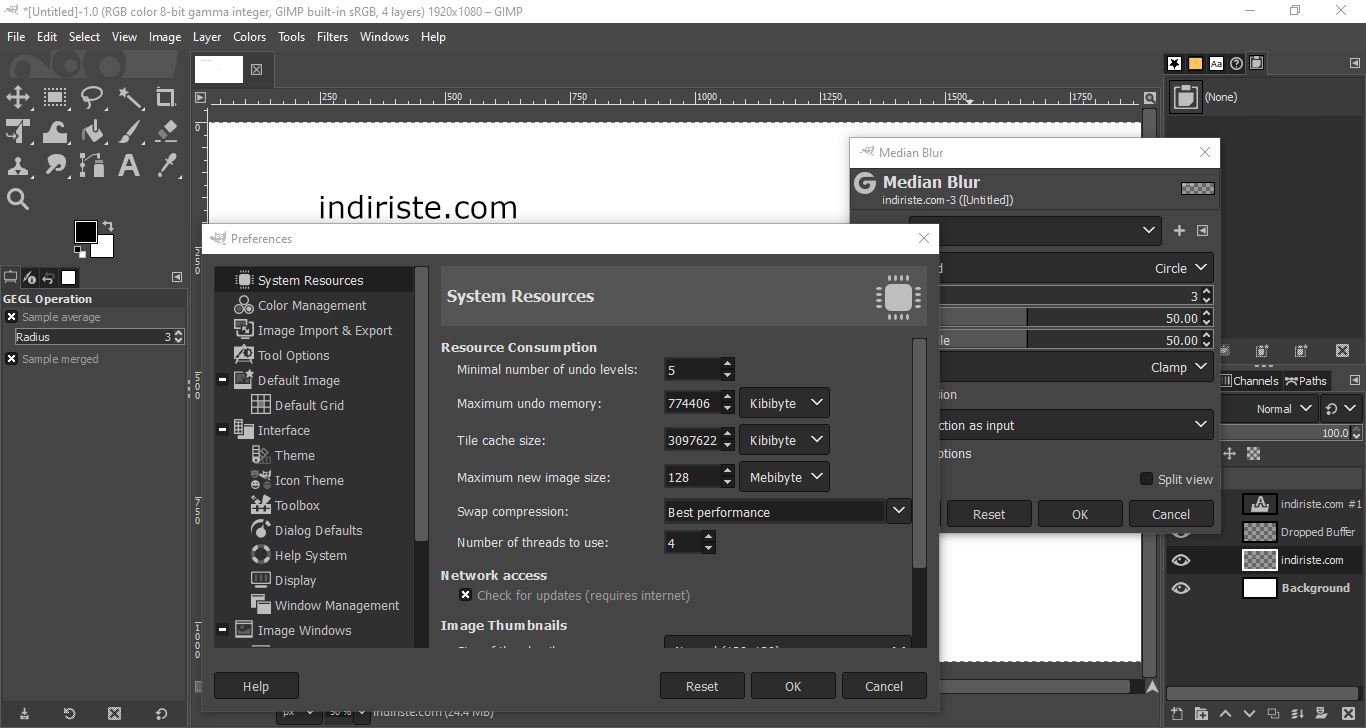
Task: Select the Move tool in toolbox
Action: [x=18, y=97]
